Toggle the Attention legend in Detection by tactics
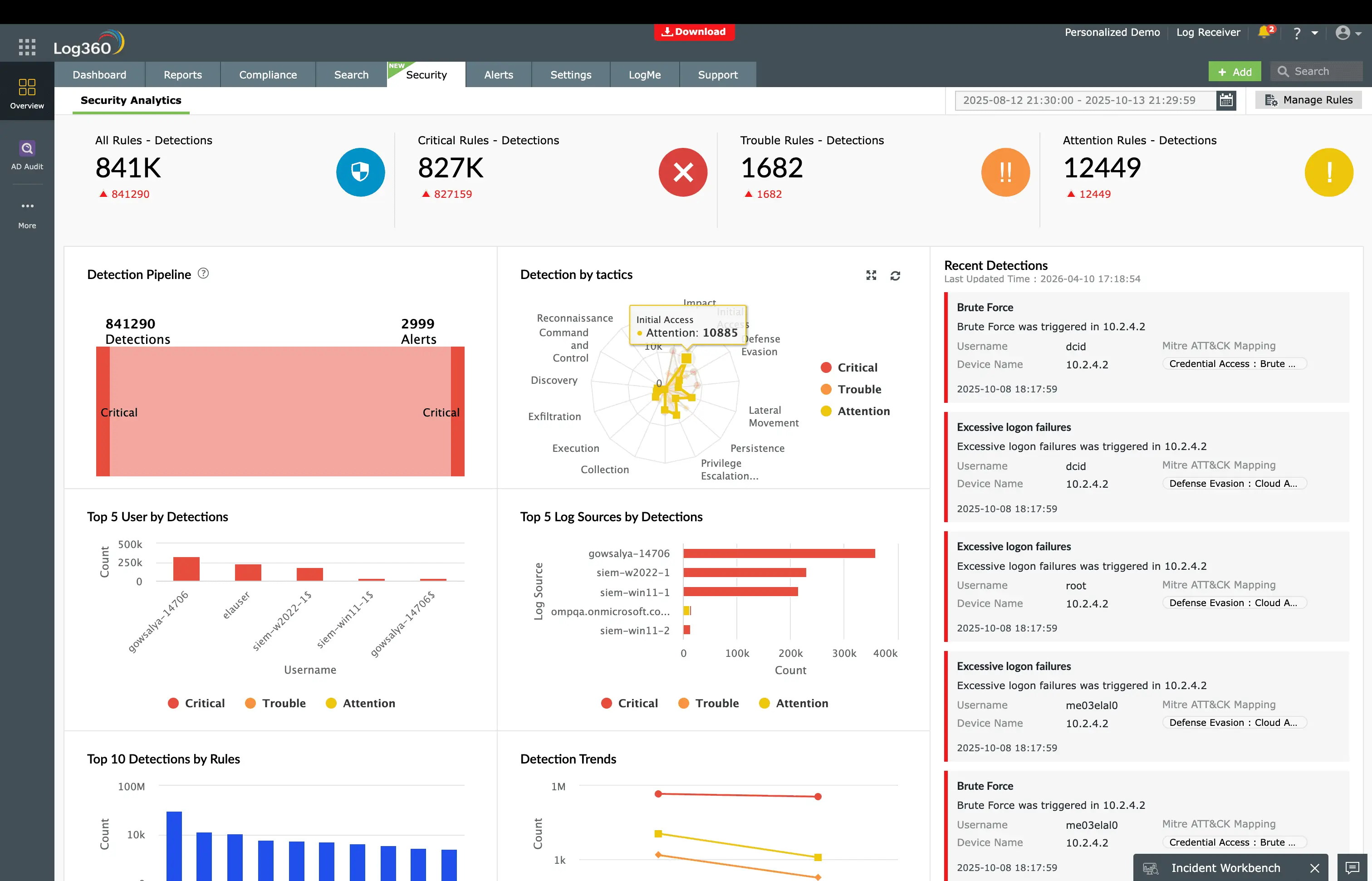The image size is (1372, 881). pyautogui.click(x=855, y=411)
